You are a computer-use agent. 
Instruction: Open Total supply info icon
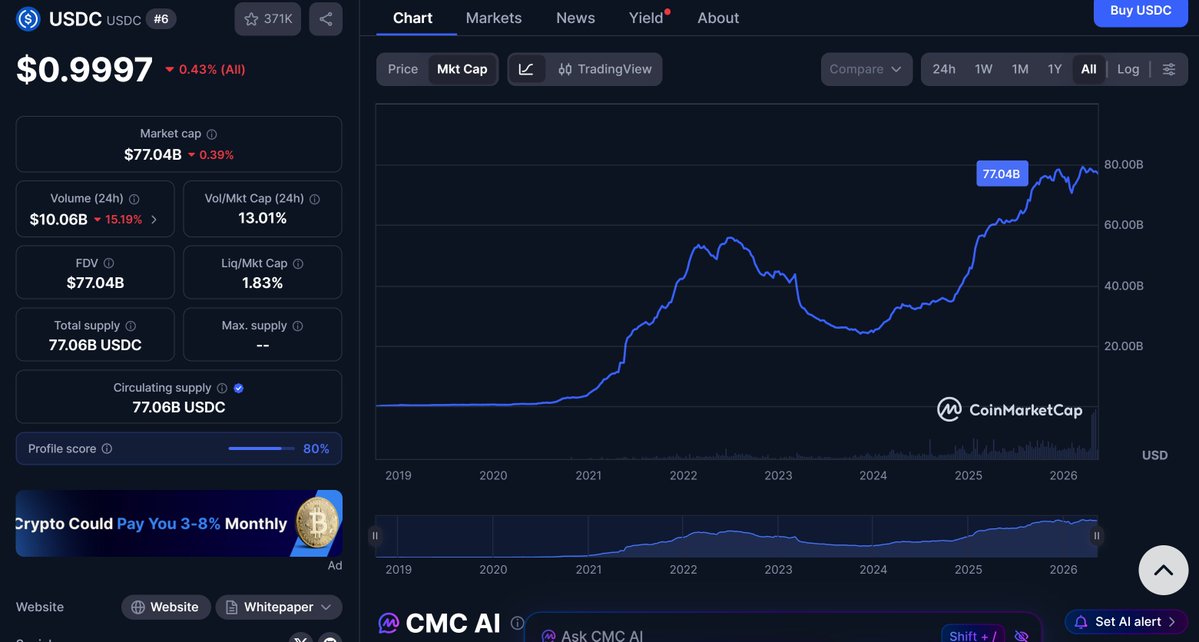pyautogui.click(x=131, y=326)
